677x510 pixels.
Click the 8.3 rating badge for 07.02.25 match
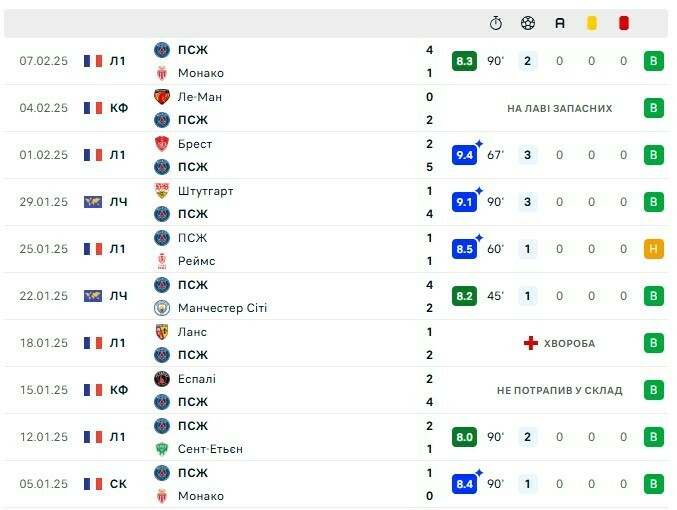pyautogui.click(x=464, y=61)
